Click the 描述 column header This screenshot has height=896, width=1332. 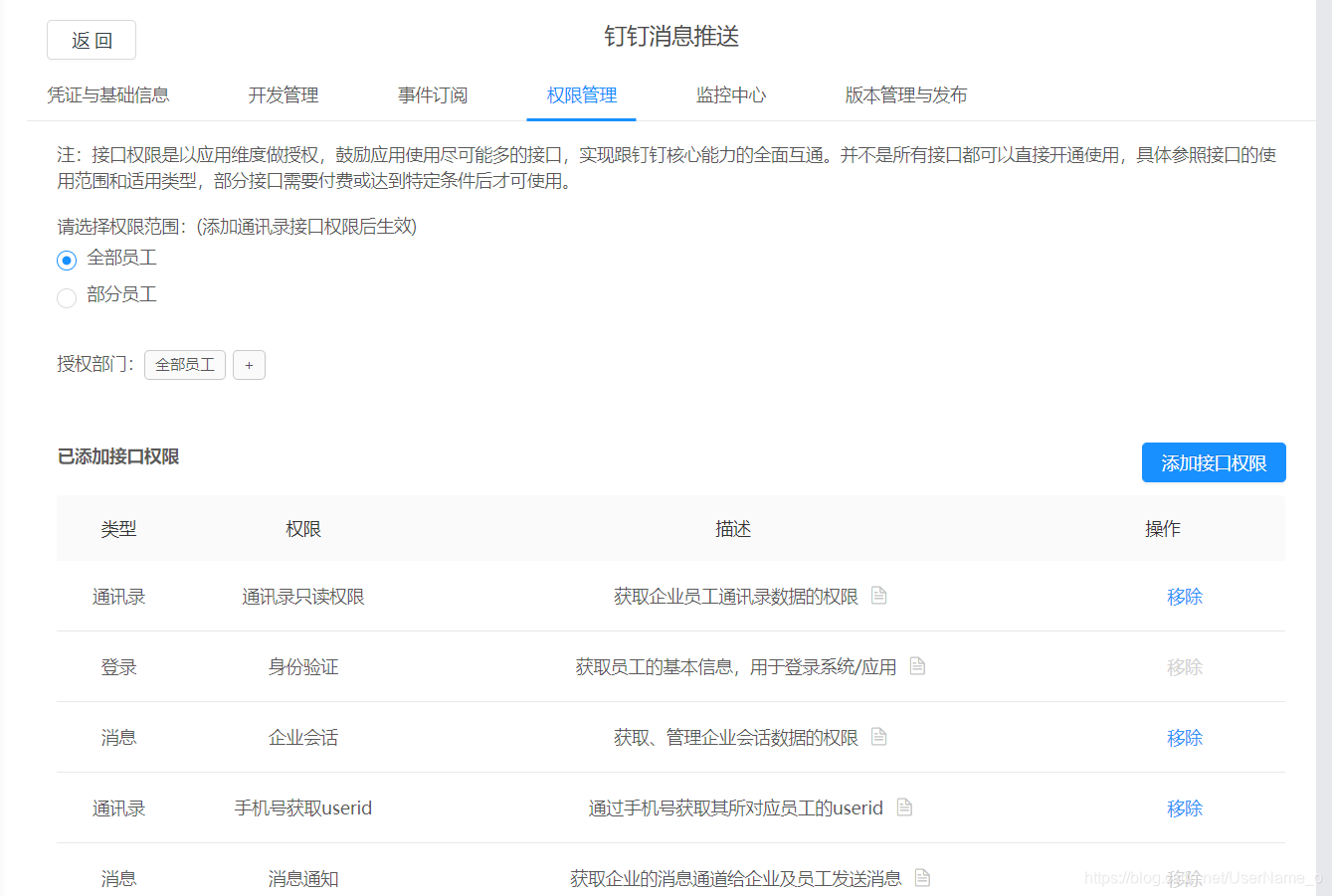pos(733,529)
